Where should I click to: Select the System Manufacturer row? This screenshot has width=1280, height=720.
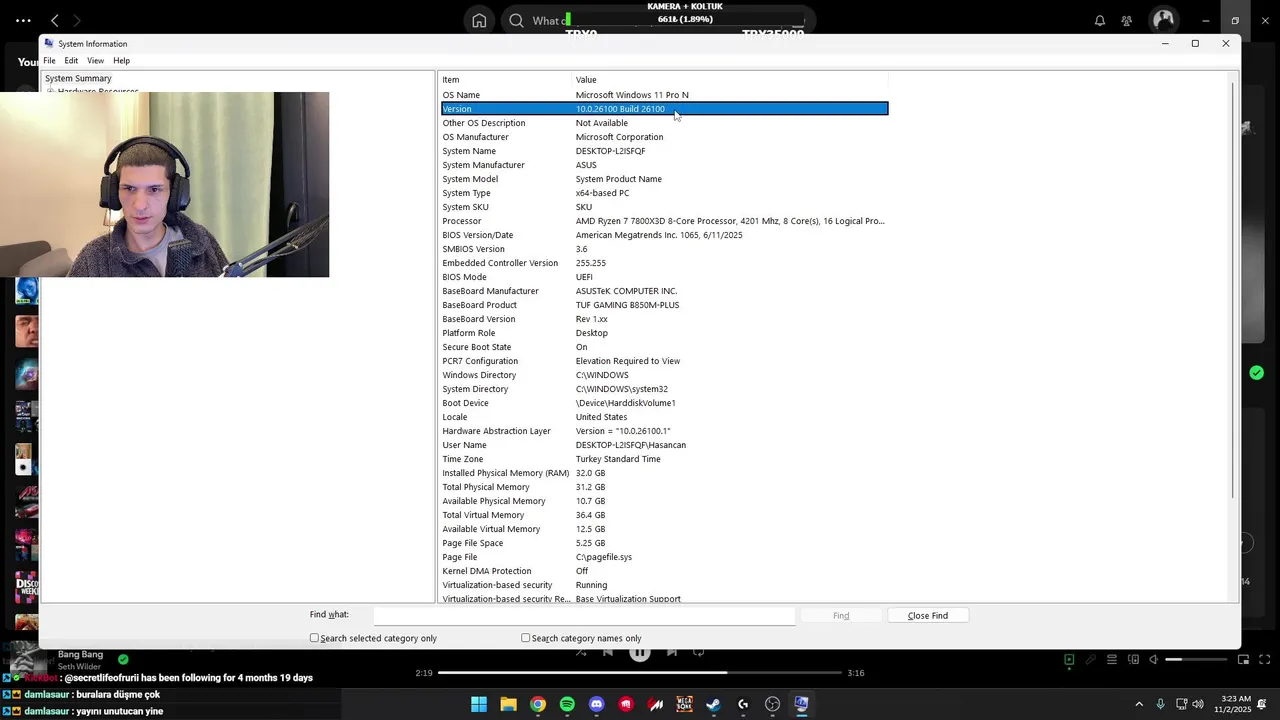click(664, 165)
